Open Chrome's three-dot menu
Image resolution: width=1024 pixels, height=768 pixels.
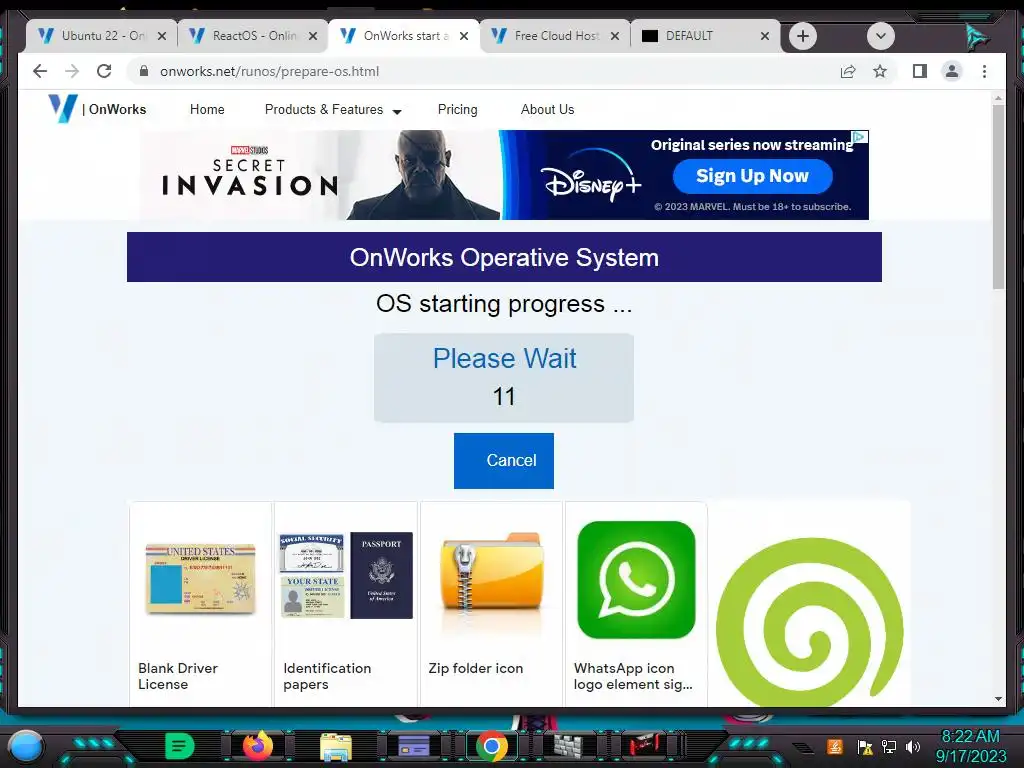tap(984, 71)
